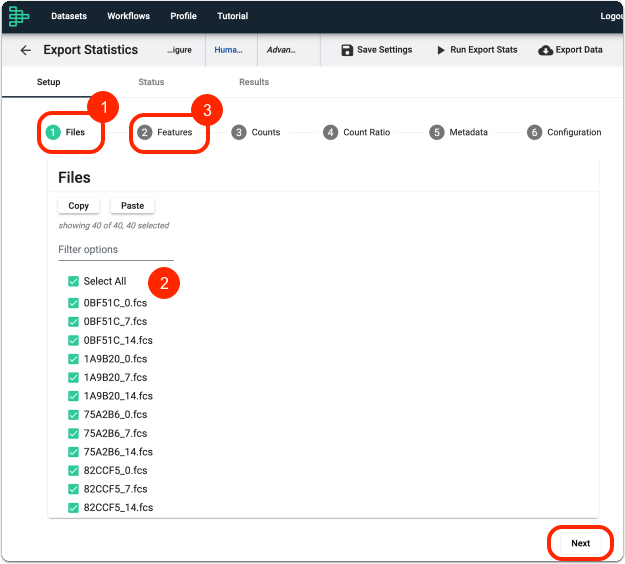Click the play icon for Run Export Stats
The height and width of the screenshot is (564, 625).
click(441, 50)
